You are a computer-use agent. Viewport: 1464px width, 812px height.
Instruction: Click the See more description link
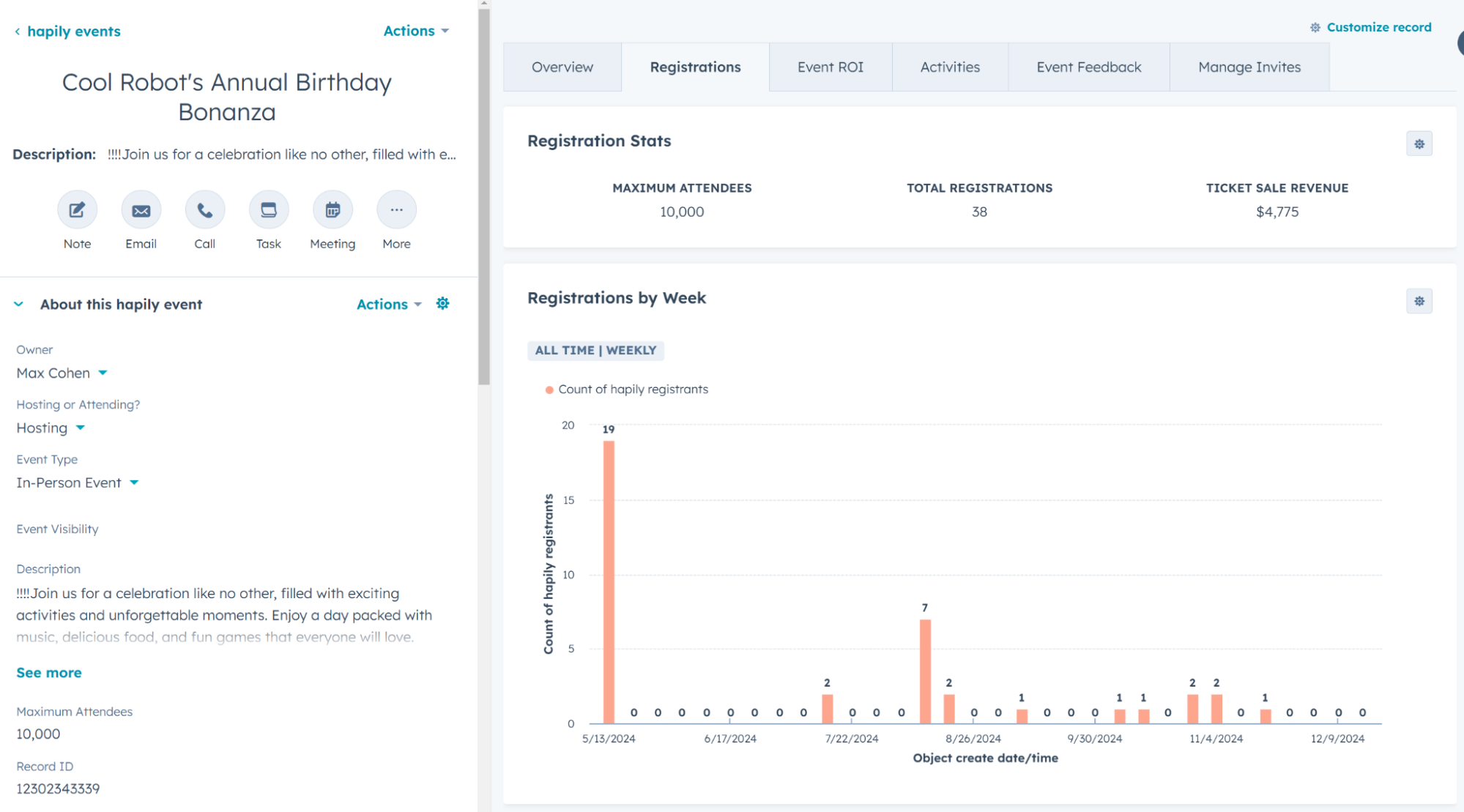(49, 673)
